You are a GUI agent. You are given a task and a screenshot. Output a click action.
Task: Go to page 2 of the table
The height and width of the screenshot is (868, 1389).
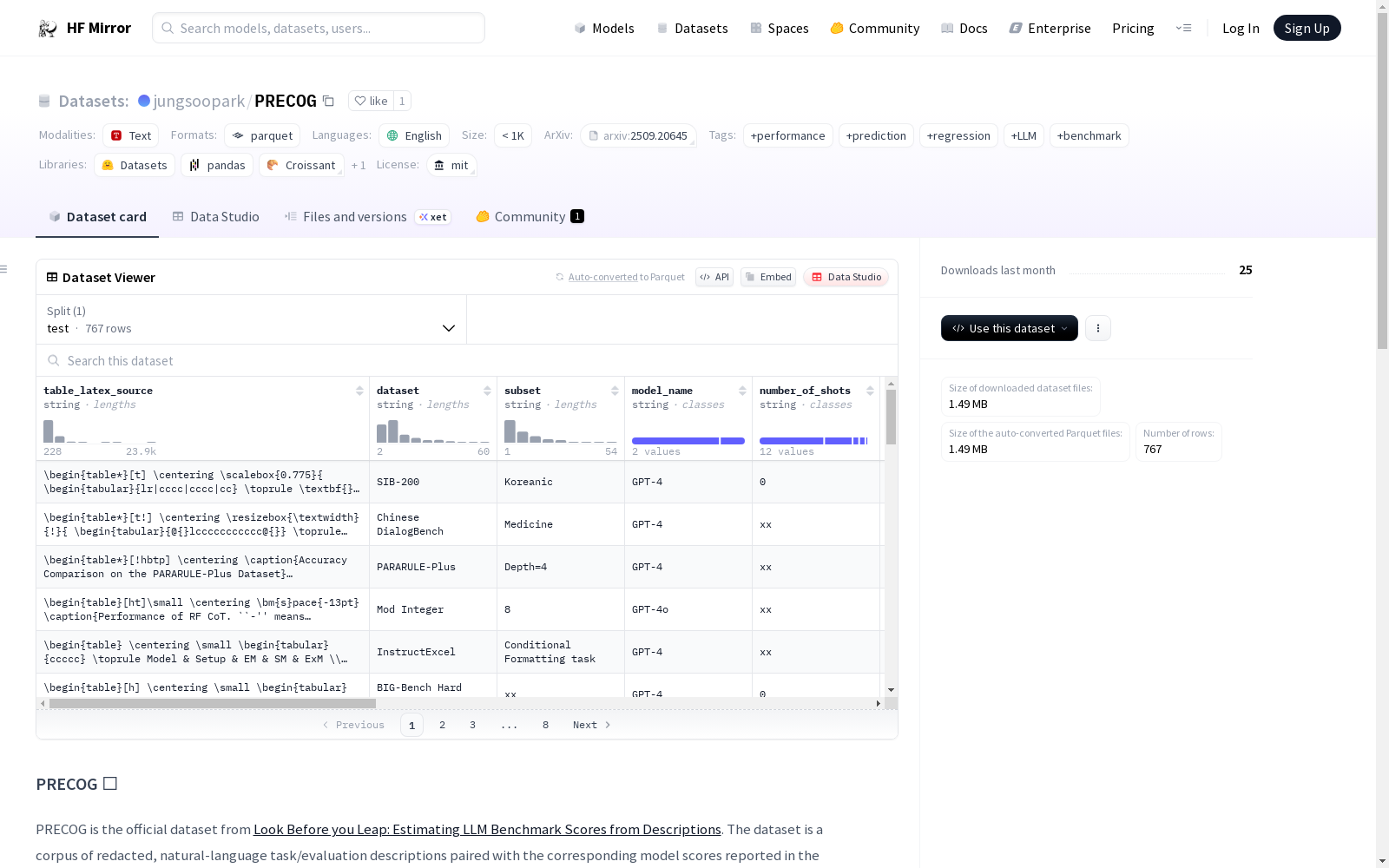[442, 725]
